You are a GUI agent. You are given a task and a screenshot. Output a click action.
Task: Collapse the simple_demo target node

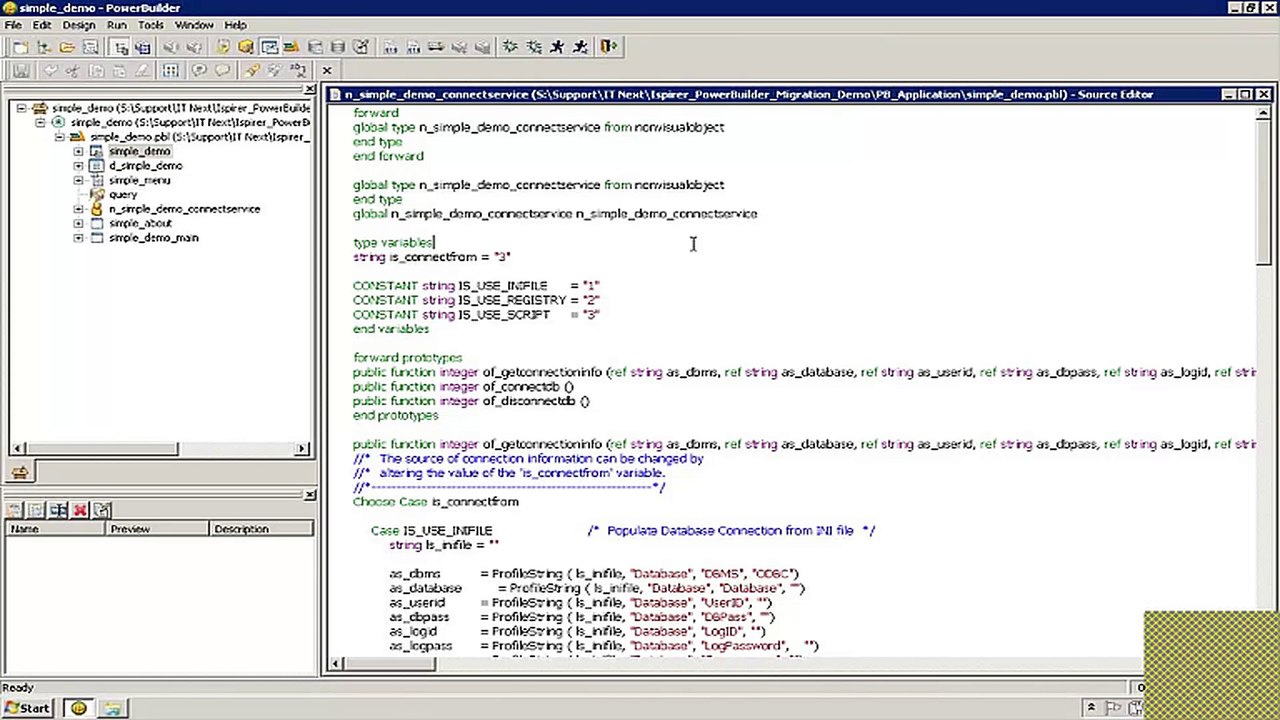pyautogui.click(x=40, y=123)
